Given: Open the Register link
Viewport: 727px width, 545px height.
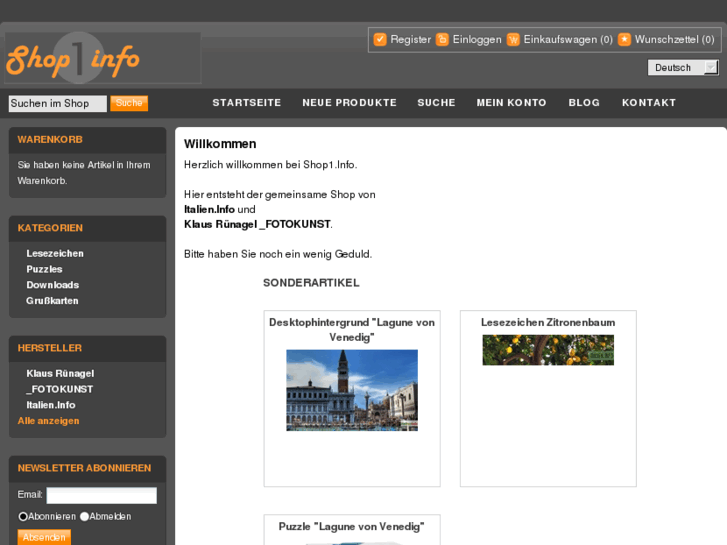Looking at the screenshot, I should pos(410,39).
